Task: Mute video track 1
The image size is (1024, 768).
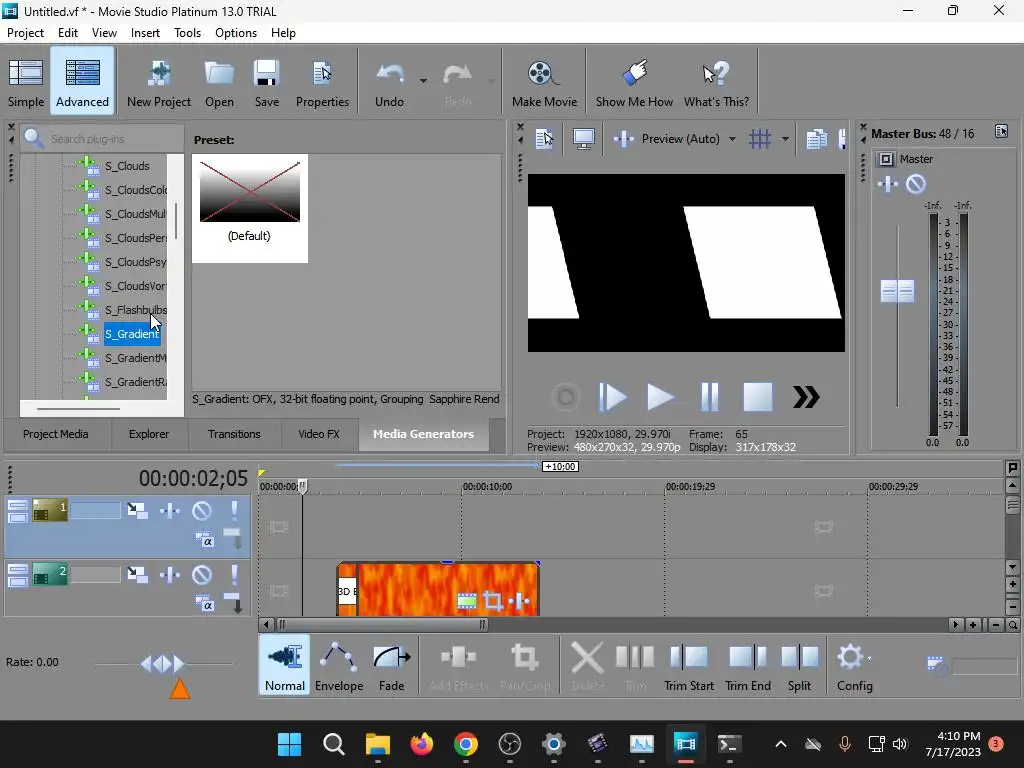Action: click(202, 510)
